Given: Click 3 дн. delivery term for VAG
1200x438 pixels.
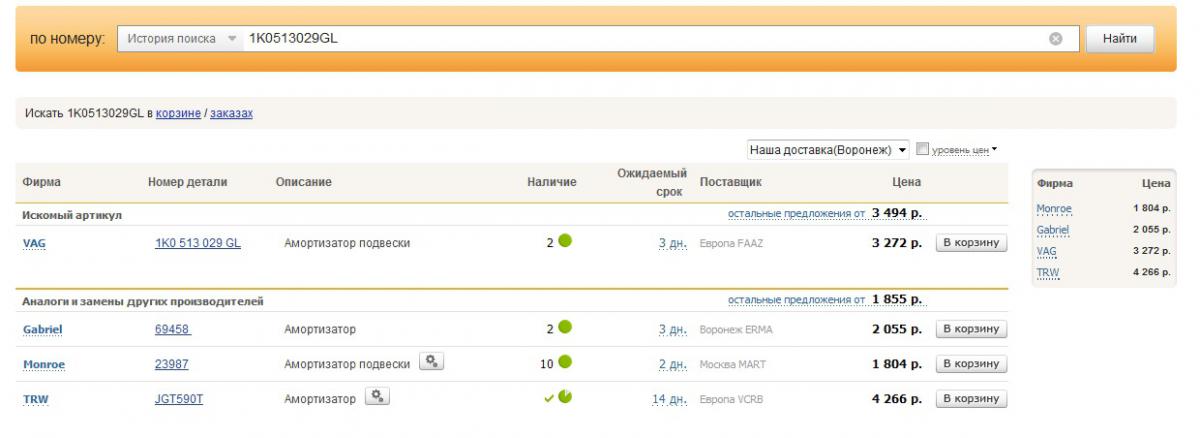Looking at the screenshot, I should tap(672, 243).
